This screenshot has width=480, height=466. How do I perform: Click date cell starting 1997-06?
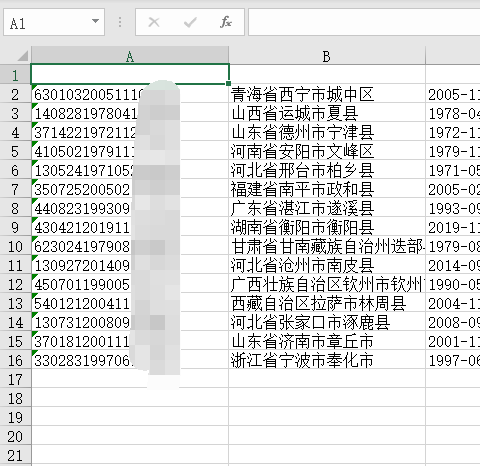pos(453,359)
